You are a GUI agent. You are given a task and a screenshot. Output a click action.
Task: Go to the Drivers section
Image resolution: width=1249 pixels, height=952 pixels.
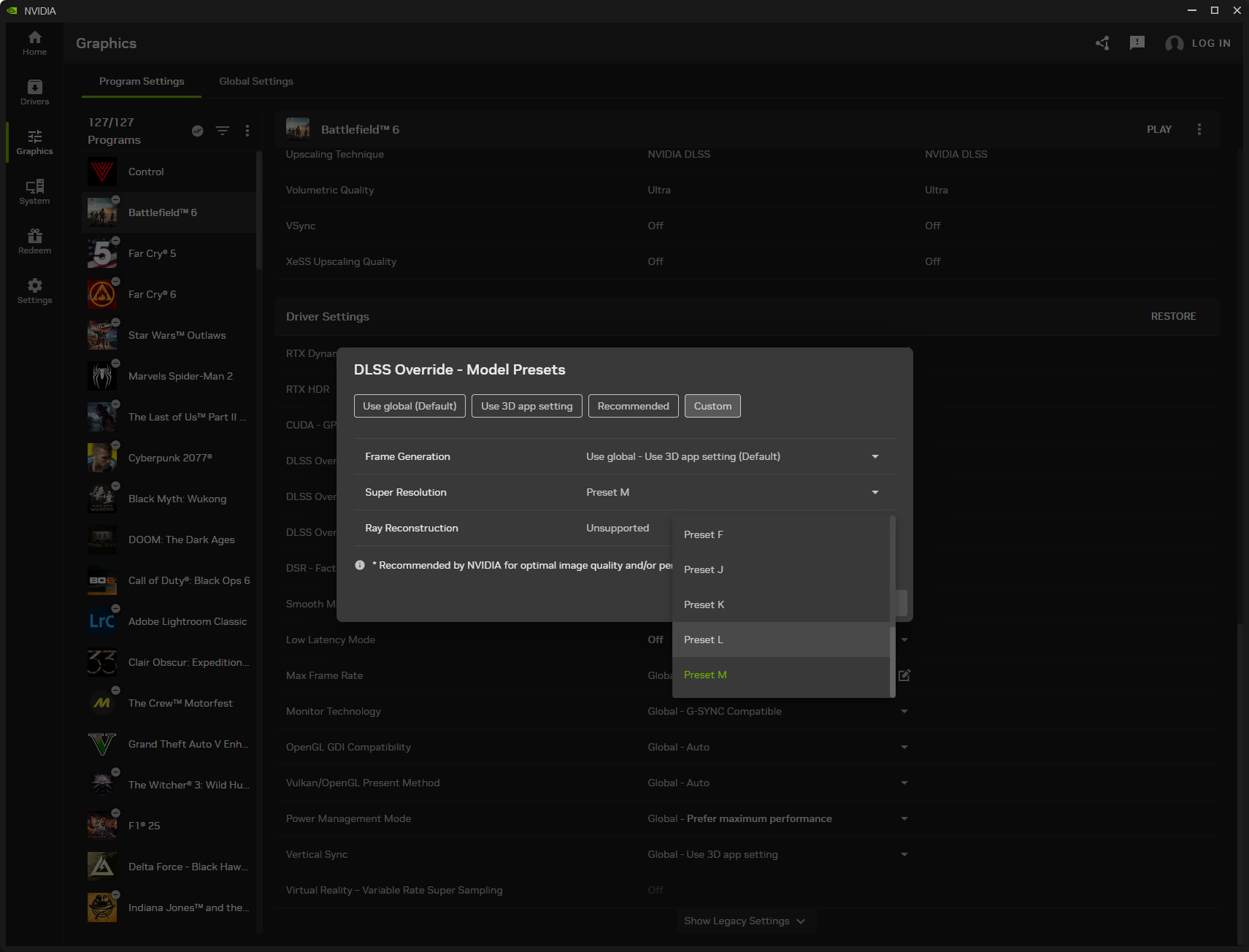[x=34, y=93]
